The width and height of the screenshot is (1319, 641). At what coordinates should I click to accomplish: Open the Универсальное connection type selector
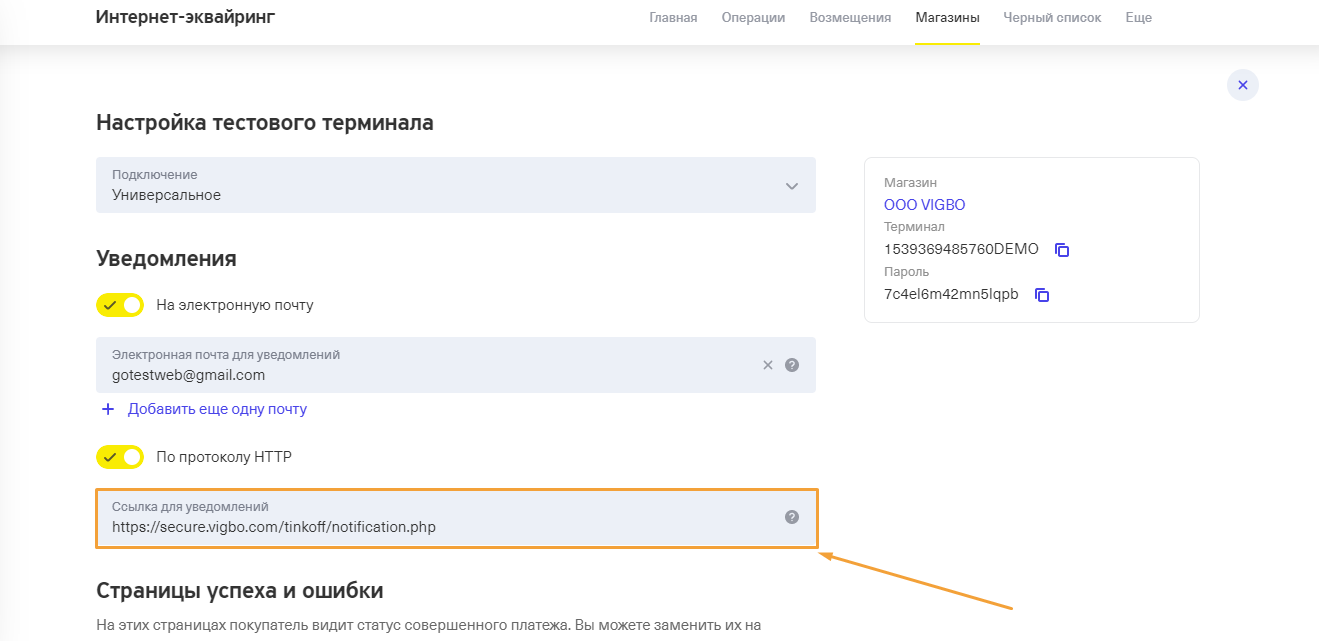point(456,185)
